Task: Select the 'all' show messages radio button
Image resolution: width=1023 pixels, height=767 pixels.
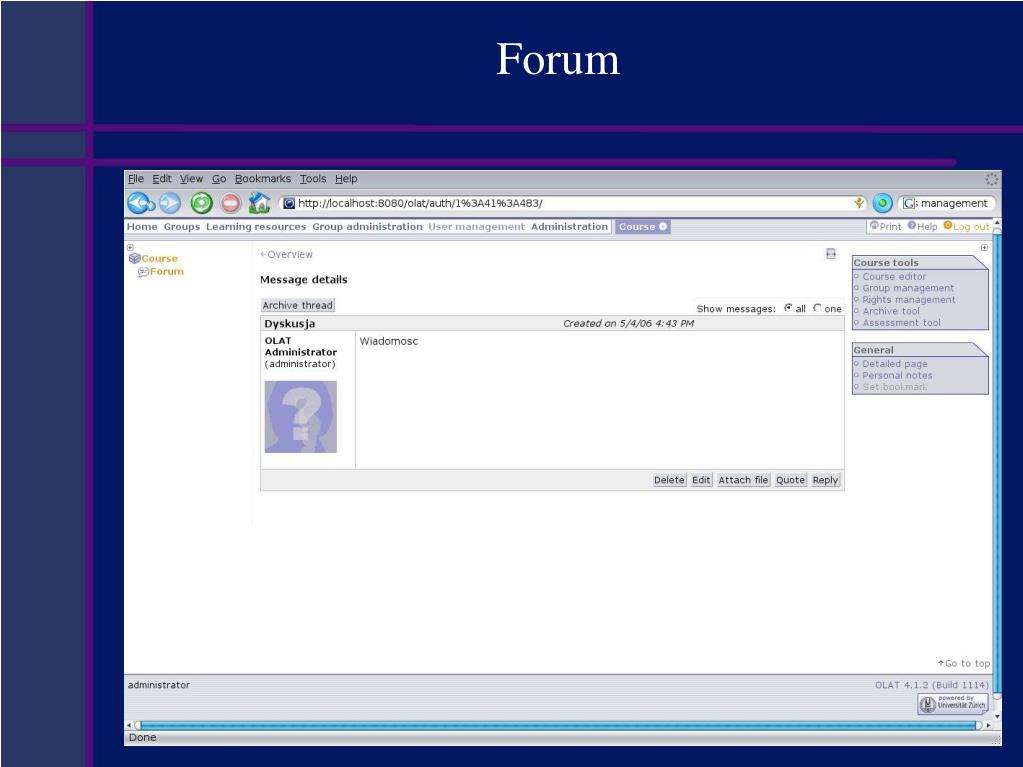Action: pyautogui.click(x=788, y=308)
